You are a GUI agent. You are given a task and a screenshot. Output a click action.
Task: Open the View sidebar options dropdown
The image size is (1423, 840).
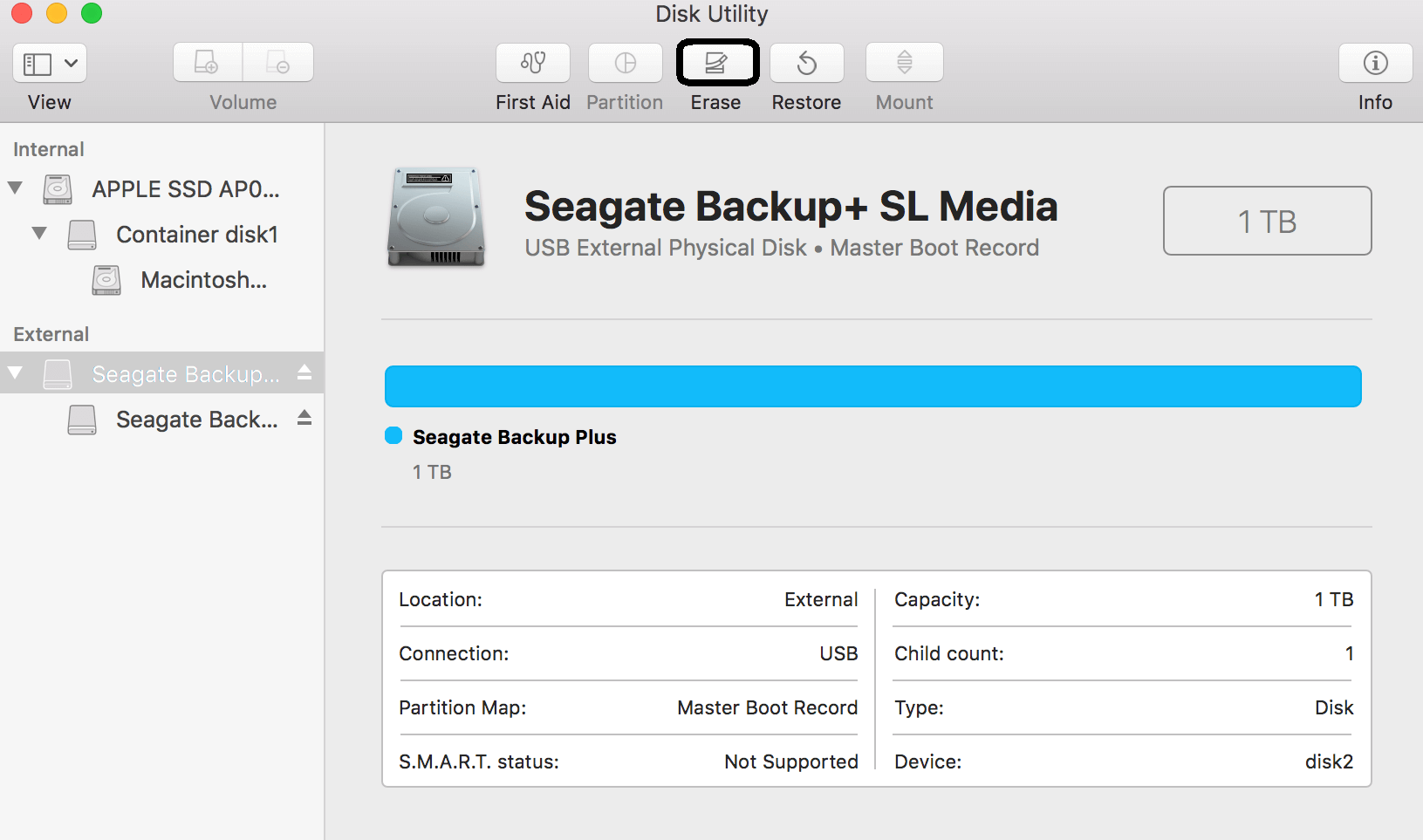50,63
